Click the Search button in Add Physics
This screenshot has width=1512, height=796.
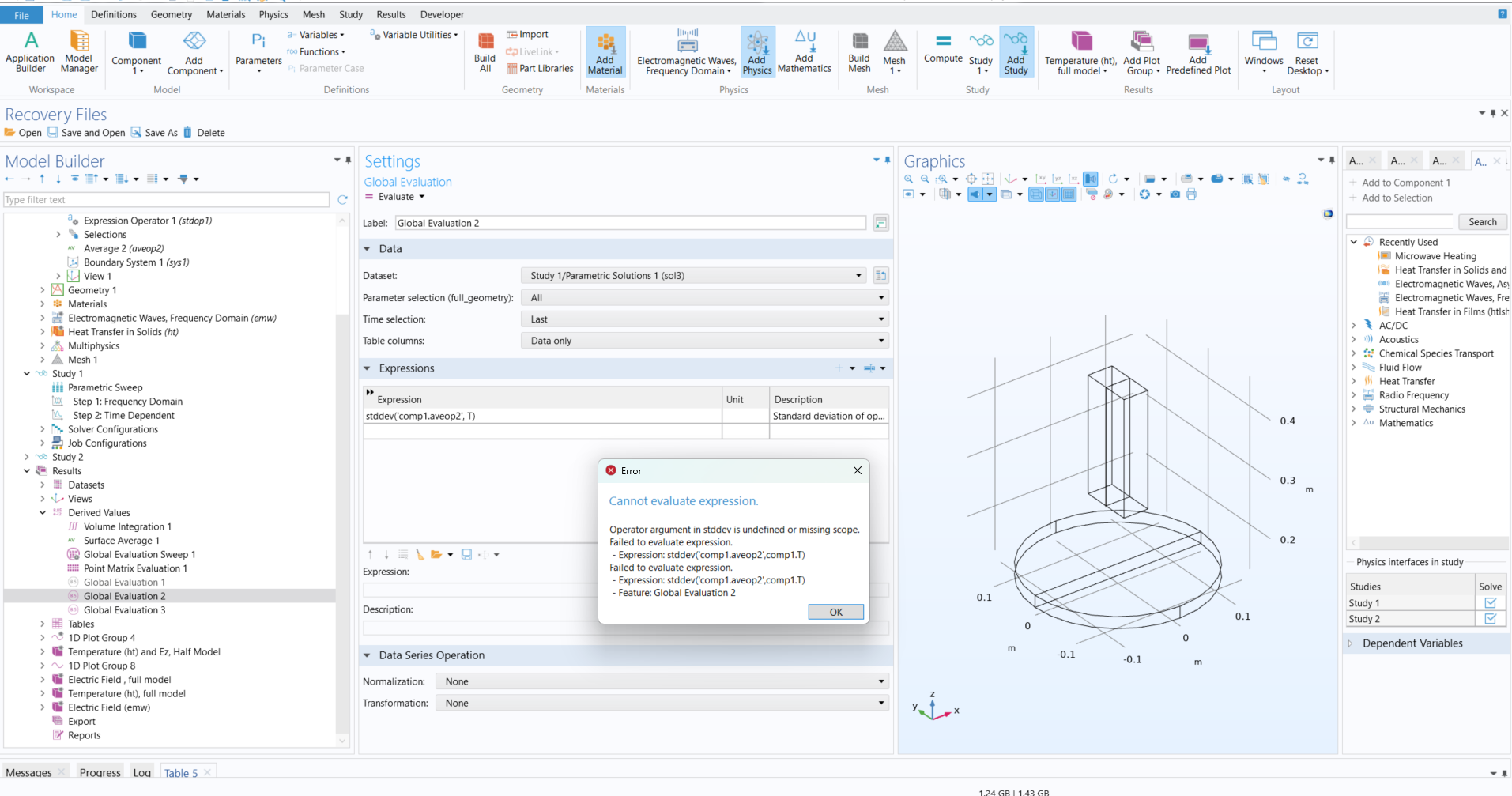1482,222
